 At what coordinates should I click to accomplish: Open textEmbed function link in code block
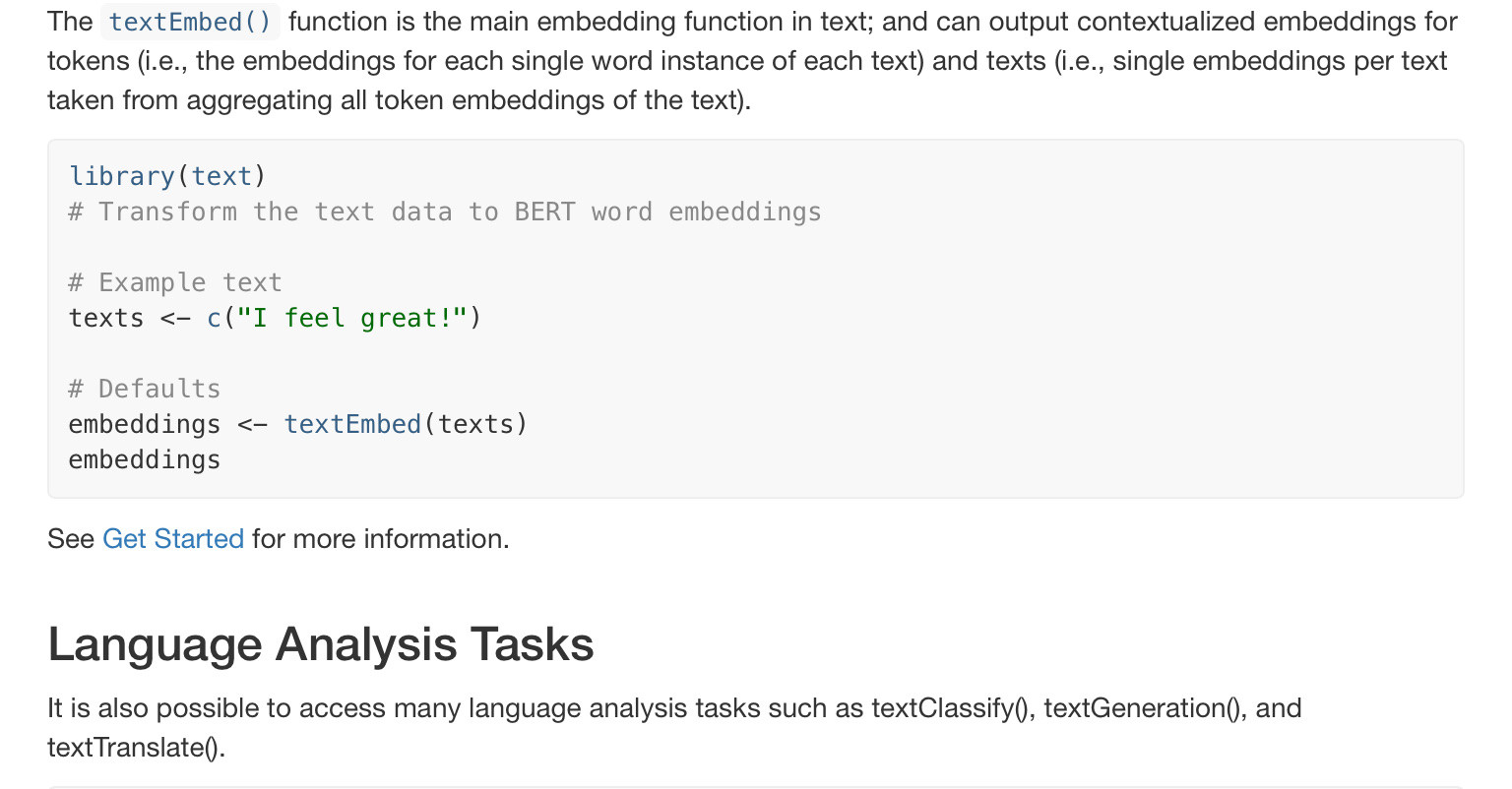pos(353,424)
